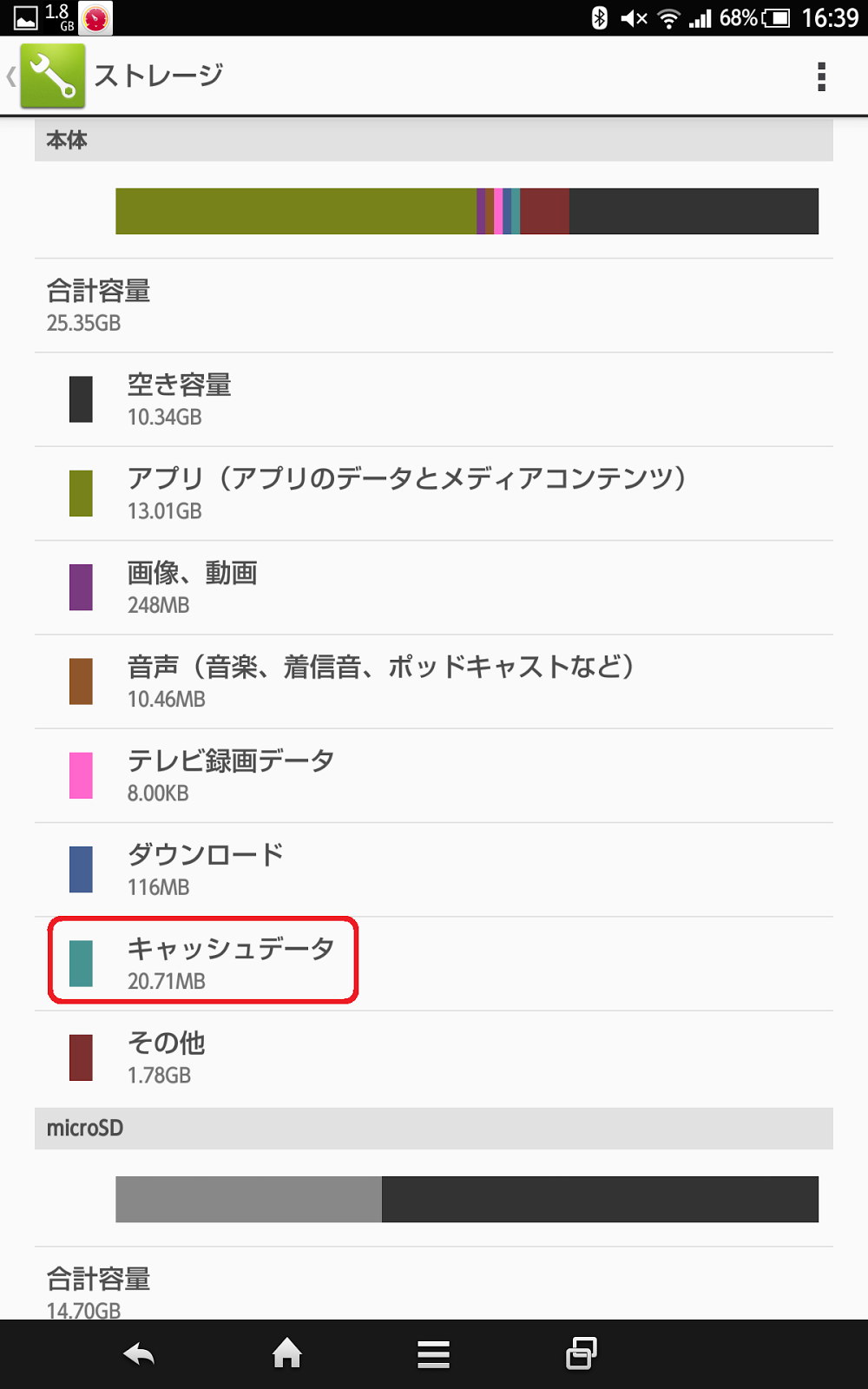Screen dimensions: 868x1389
Task: Select ダウンロード storage item
Action: click(x=206, y=869)
